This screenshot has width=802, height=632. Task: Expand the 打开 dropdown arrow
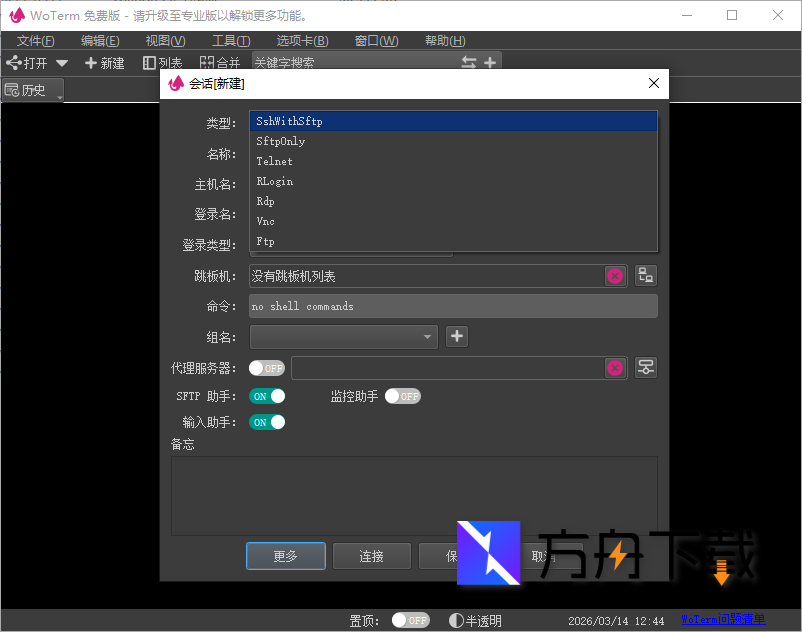(60, 62)
